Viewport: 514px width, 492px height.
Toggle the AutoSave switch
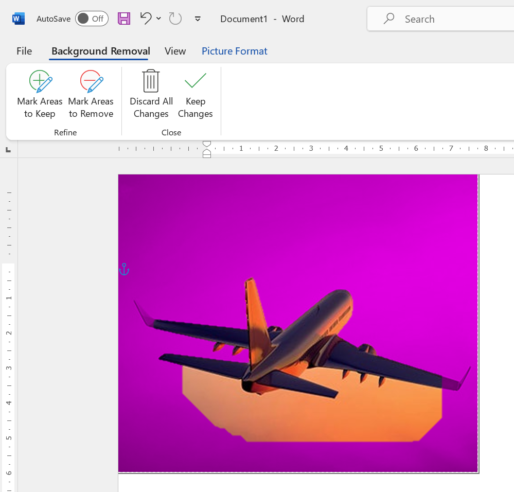92,19
